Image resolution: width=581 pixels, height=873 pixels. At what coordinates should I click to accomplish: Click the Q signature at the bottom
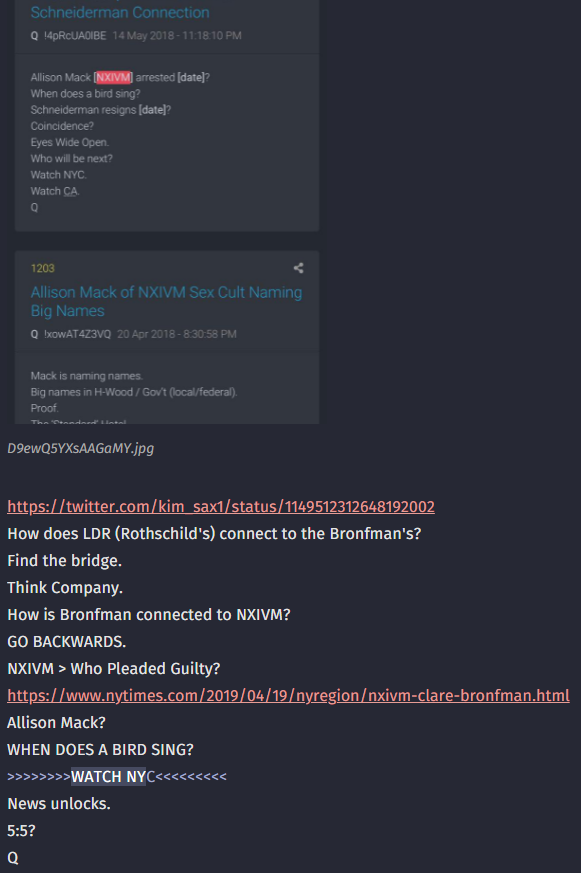pyautogui.click(x=13, y=858)
